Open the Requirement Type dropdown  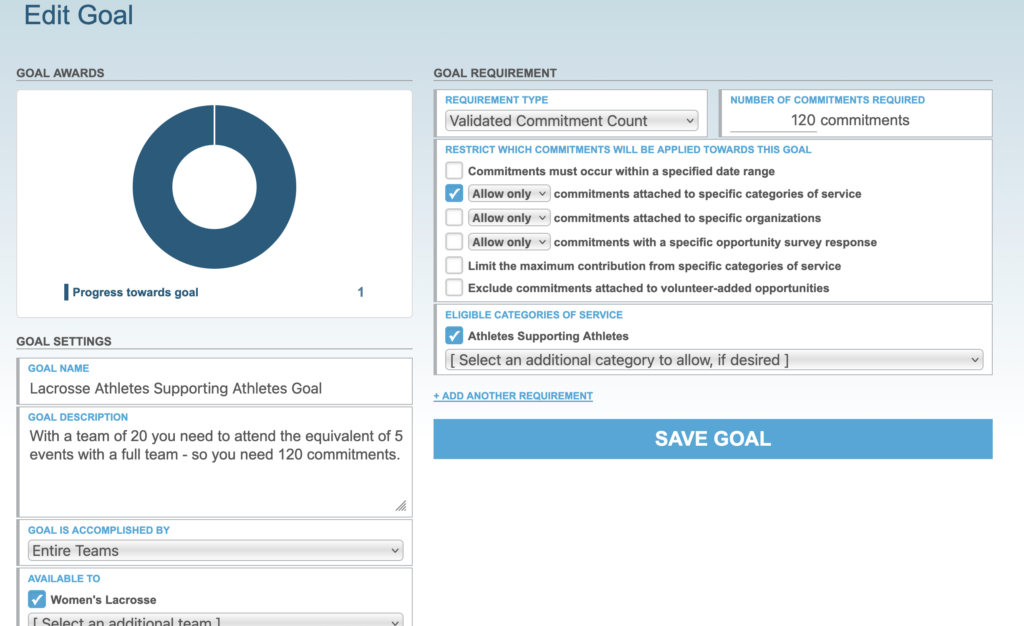[571, 121]
